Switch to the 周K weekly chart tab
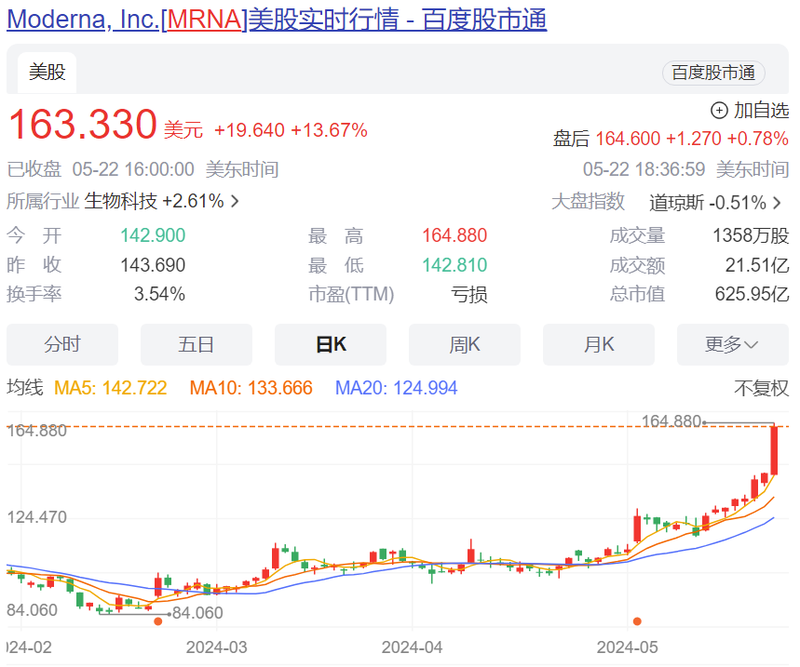 point(464,344)
